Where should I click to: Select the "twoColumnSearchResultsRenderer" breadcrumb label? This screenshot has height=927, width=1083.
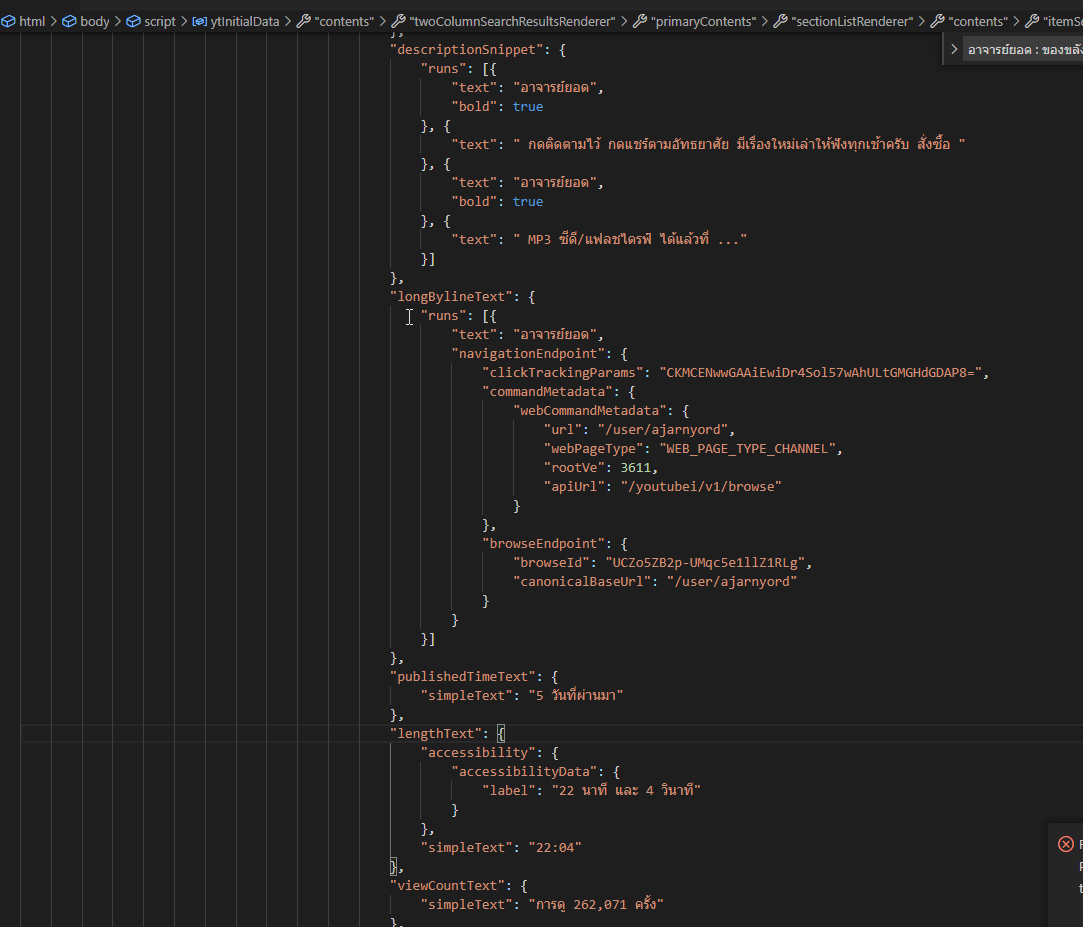point(513,21)
